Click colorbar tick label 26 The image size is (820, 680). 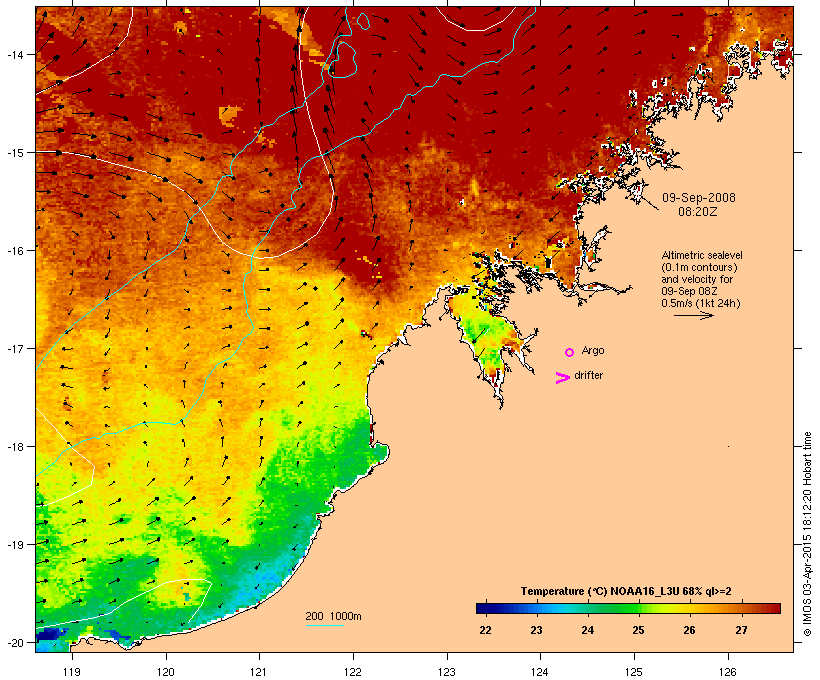690,630
